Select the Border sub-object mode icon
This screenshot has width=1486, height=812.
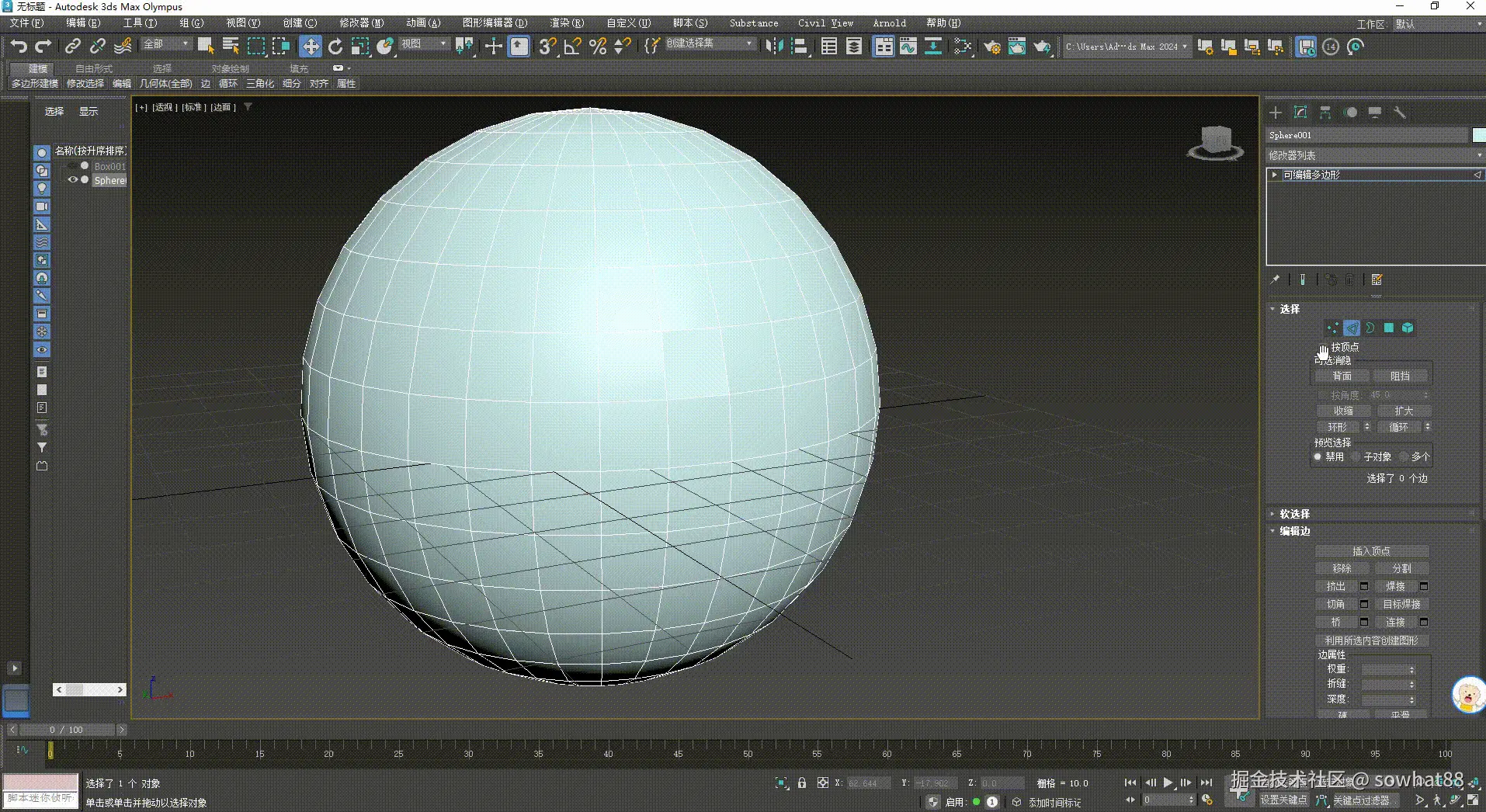point(1370,328)
